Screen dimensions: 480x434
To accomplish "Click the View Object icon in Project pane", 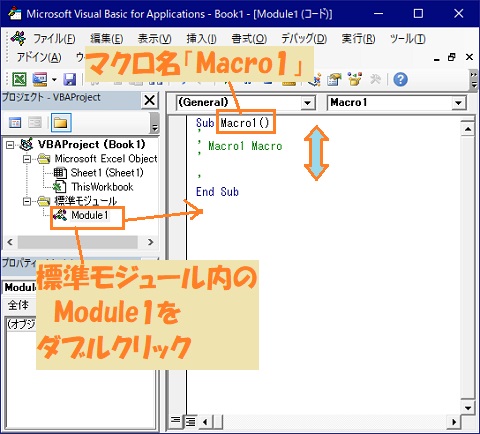I will 35,122.
